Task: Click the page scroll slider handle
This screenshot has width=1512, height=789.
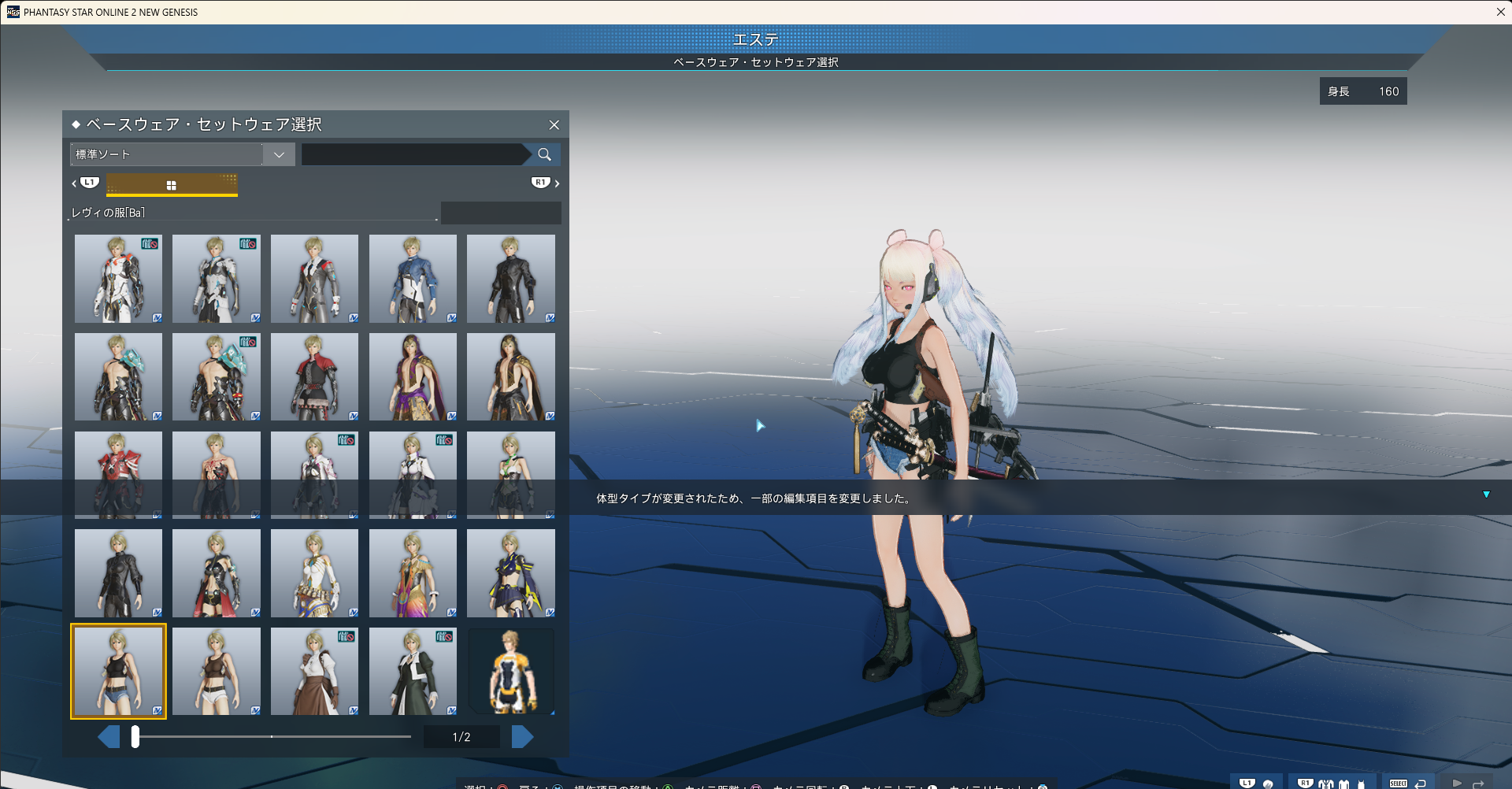Action: click(135, 737)
